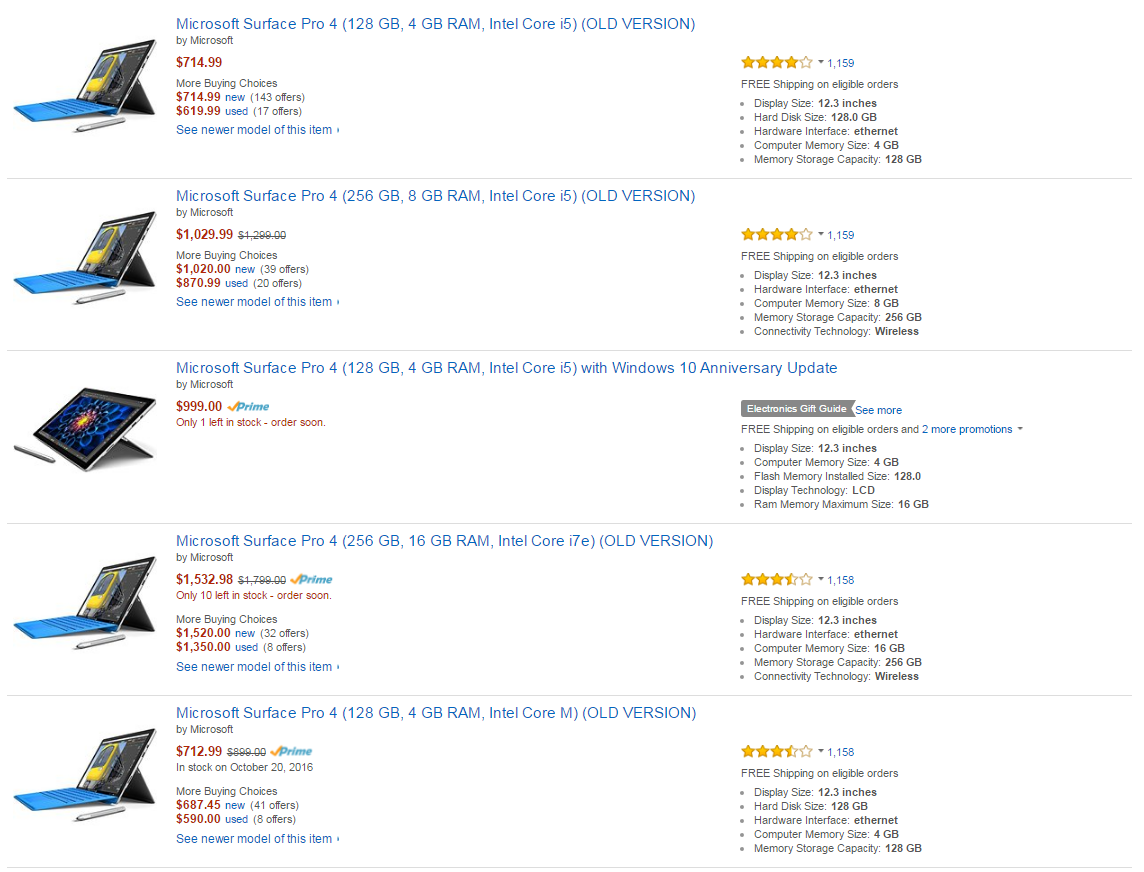Click the star rating of the Core M listing
The image size is (1144, 872).
pyautogui.click(x=776, y=752)
